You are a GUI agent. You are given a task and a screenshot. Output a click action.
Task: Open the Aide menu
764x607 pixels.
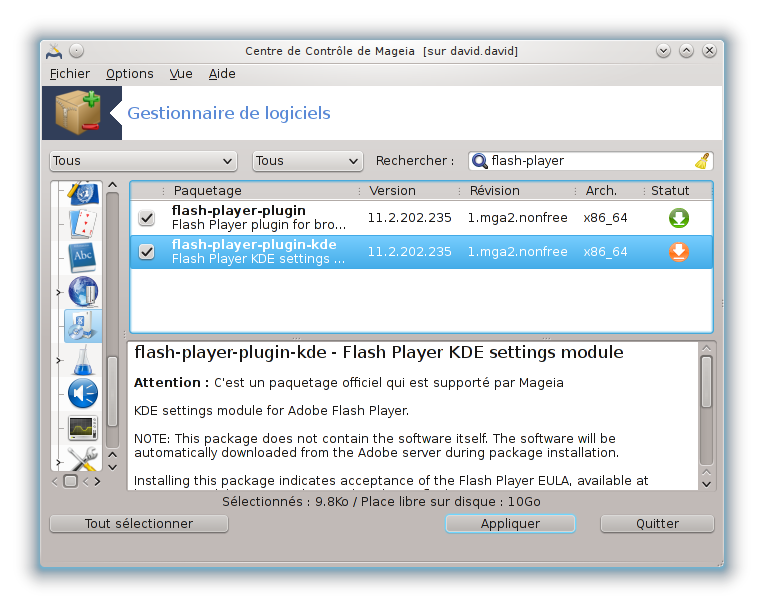(x=222, y=74)
